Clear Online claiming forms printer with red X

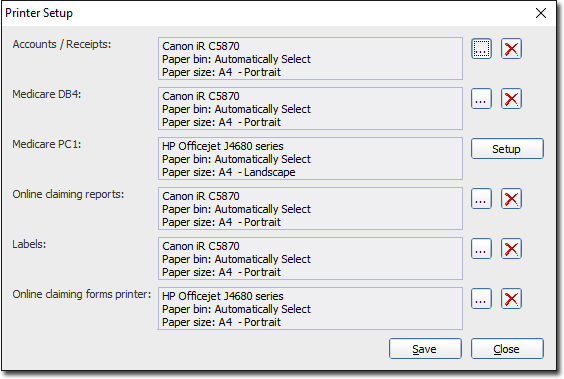(511, 298)
